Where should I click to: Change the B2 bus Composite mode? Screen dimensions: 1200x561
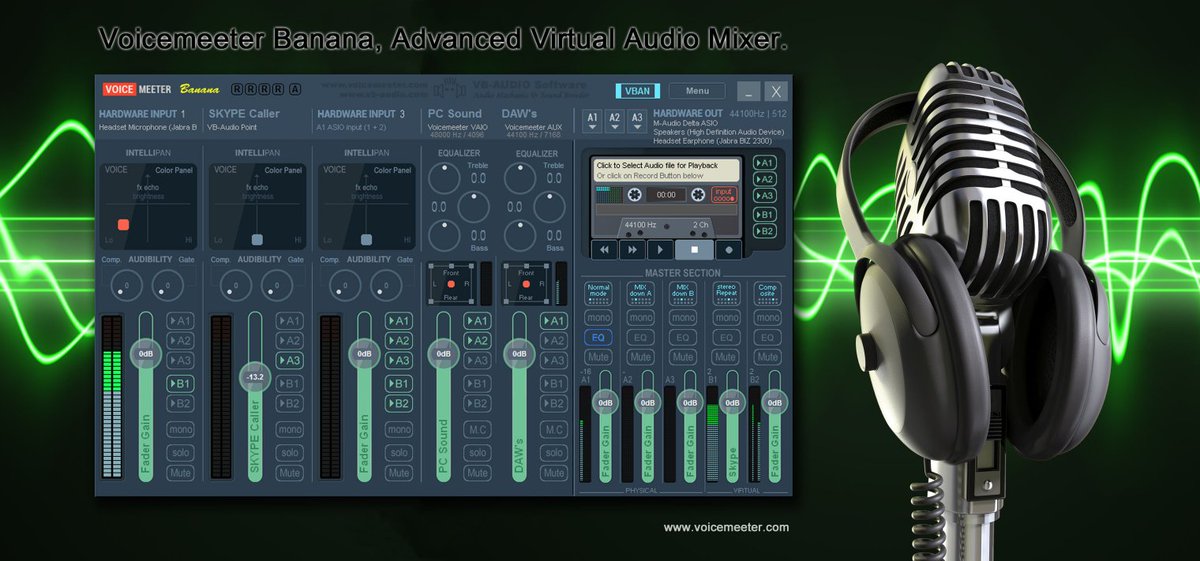pyautogui.click(x=767, y=294)
